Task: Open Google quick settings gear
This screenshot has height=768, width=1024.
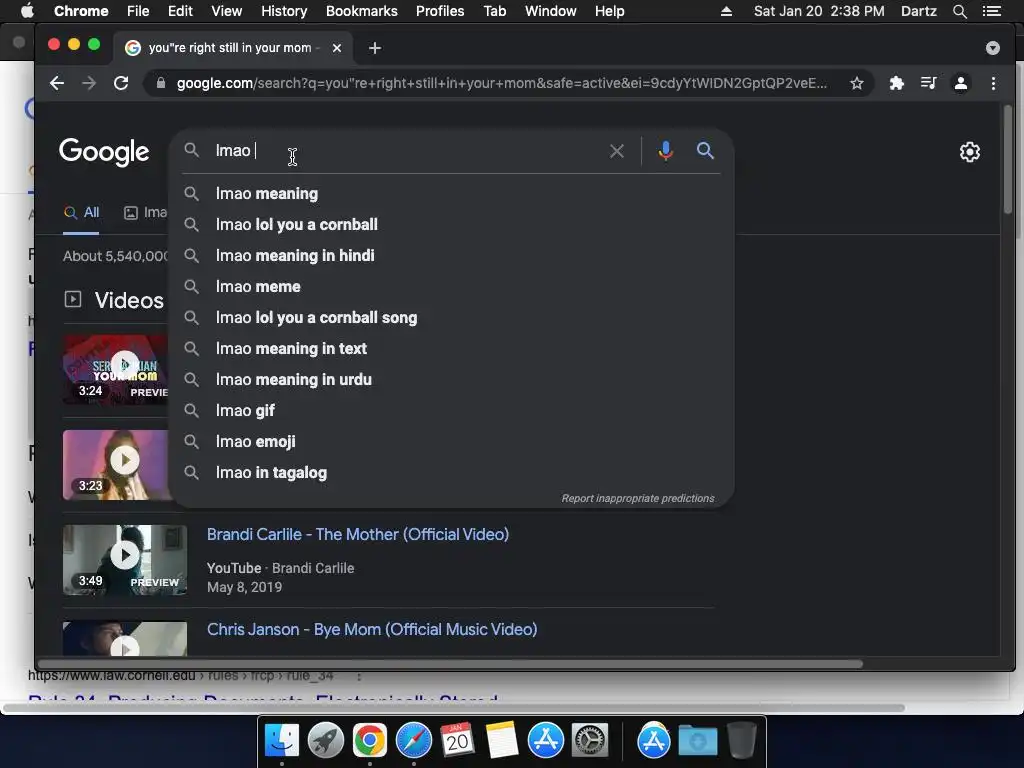Action: click(x=970, y=152)
